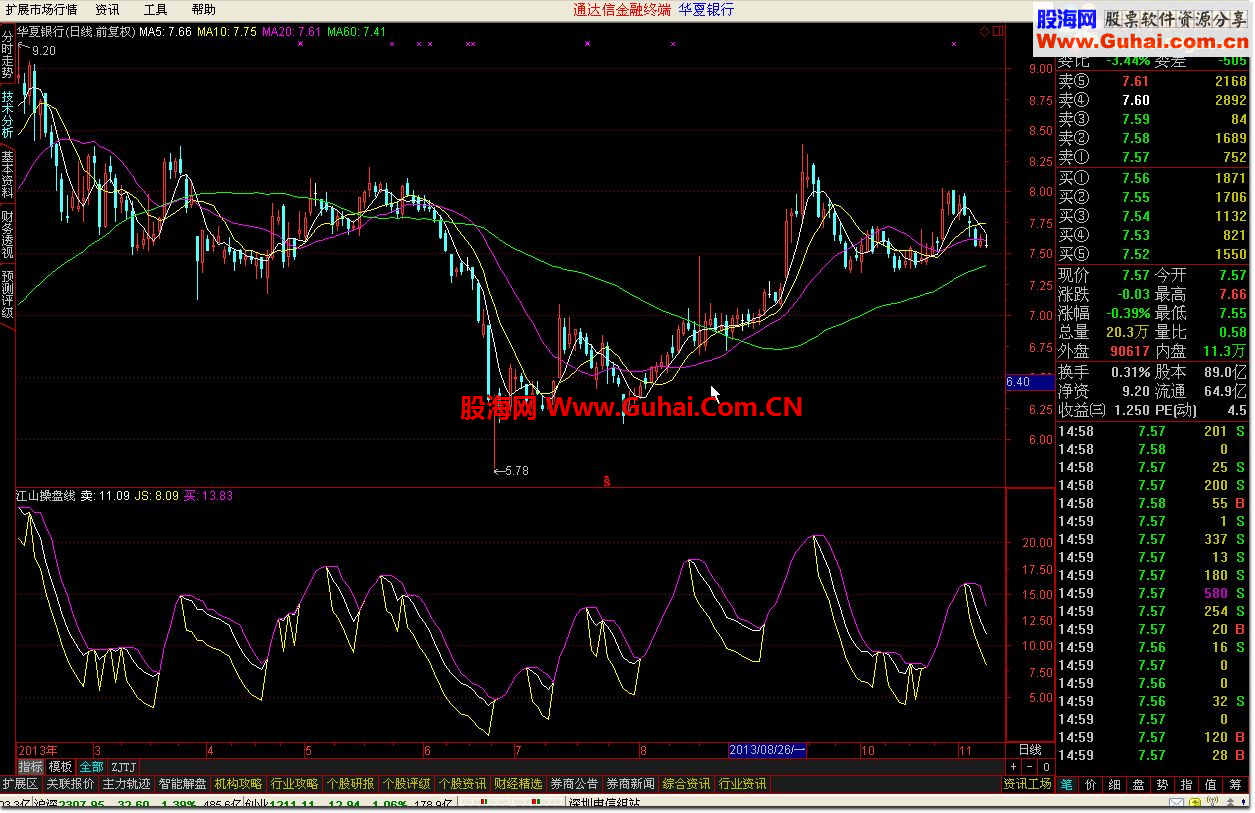Open the 关联报价 bottom tab
1255x813 pixels.
[x=70, y=784]
